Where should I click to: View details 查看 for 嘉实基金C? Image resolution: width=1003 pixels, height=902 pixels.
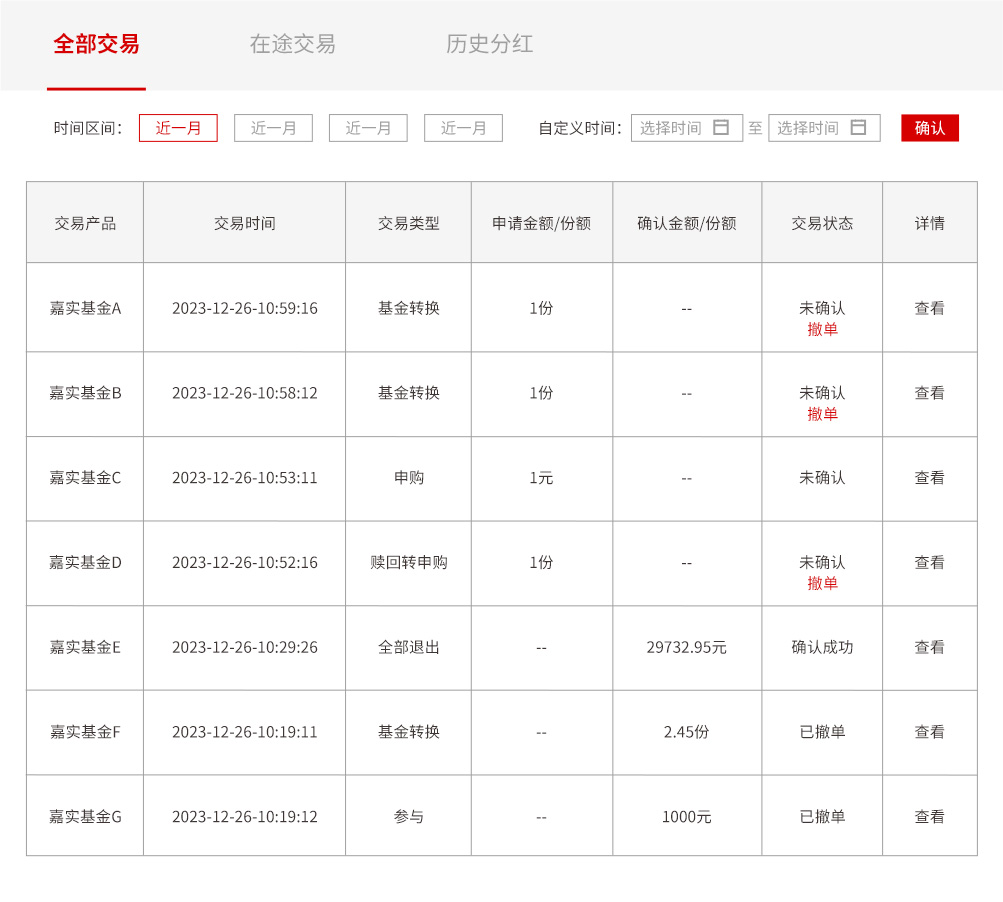[929, 478]
